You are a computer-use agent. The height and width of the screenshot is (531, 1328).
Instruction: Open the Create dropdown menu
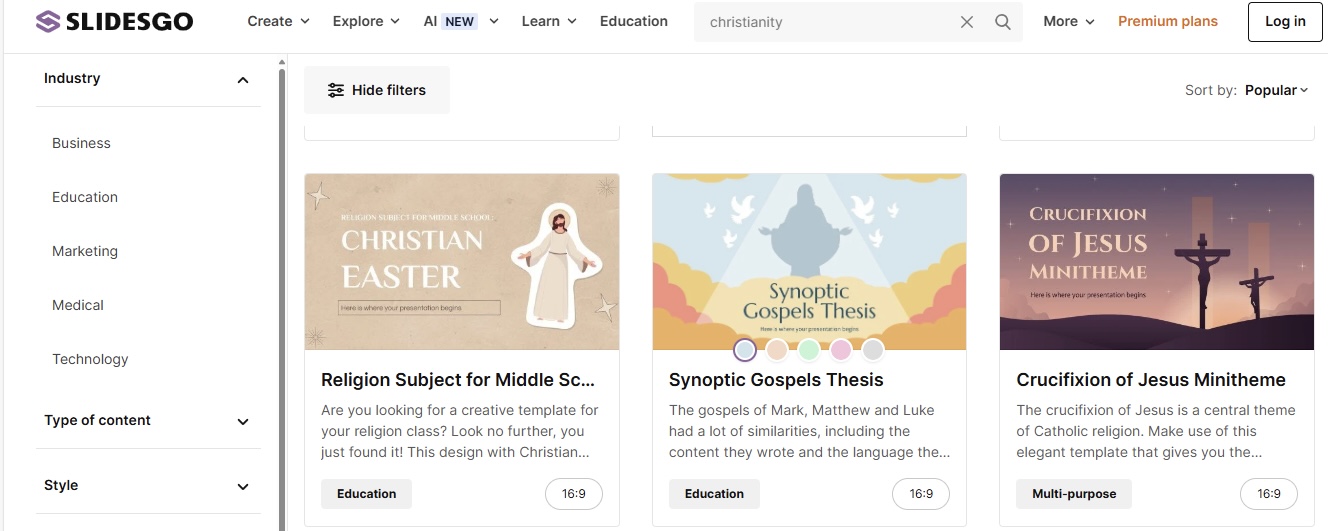click(x=279, y=21)
